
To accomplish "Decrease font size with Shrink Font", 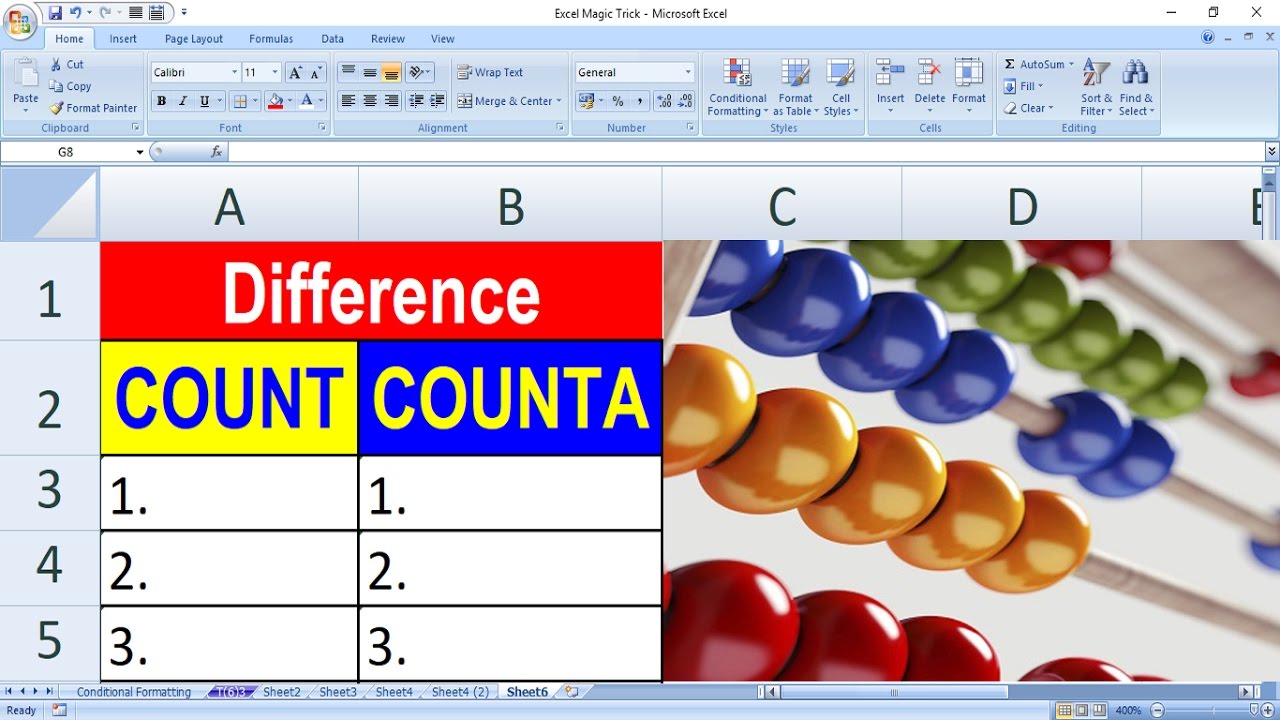I will 316,72.
